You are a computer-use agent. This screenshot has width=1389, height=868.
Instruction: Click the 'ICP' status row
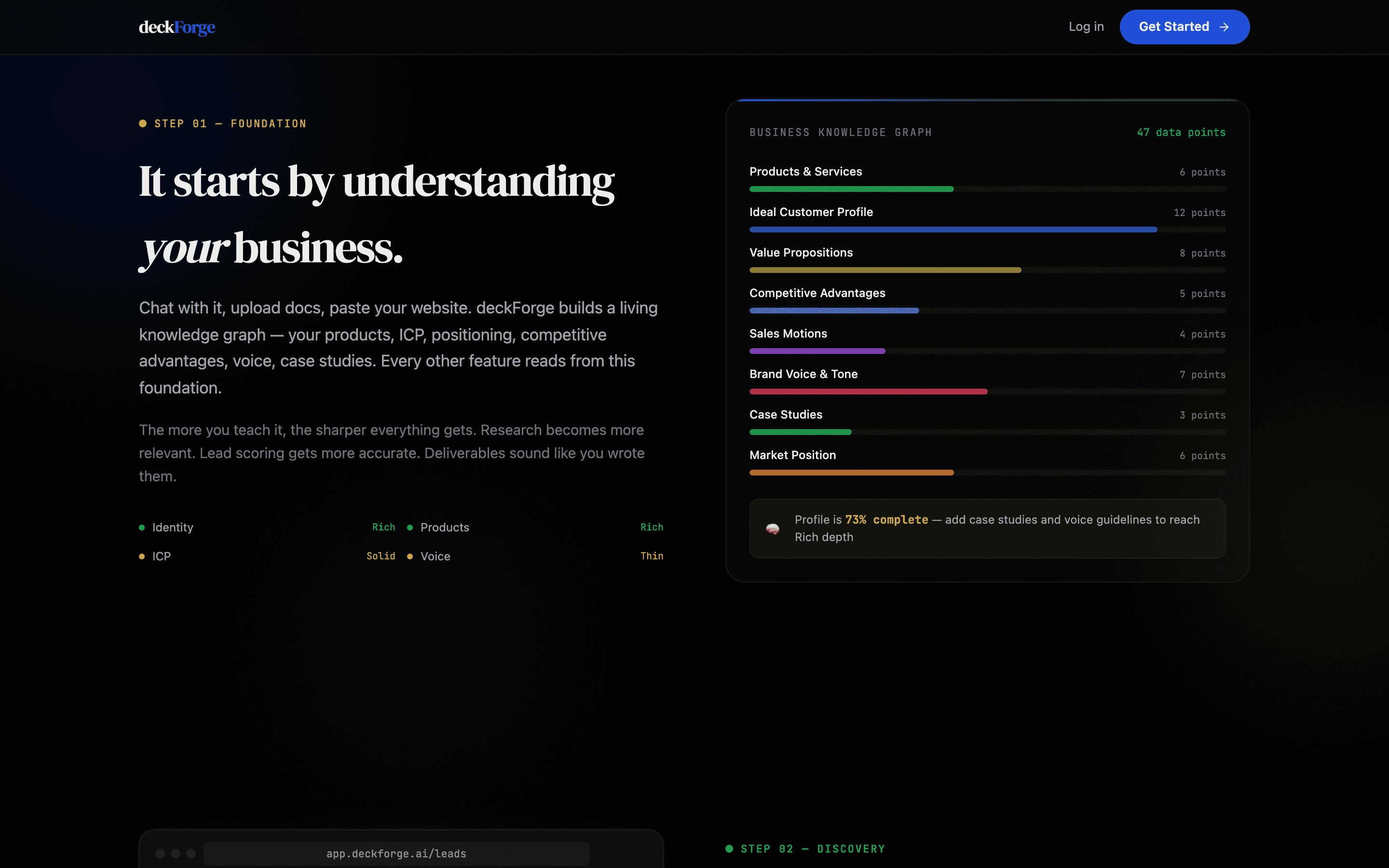point(267,556)
